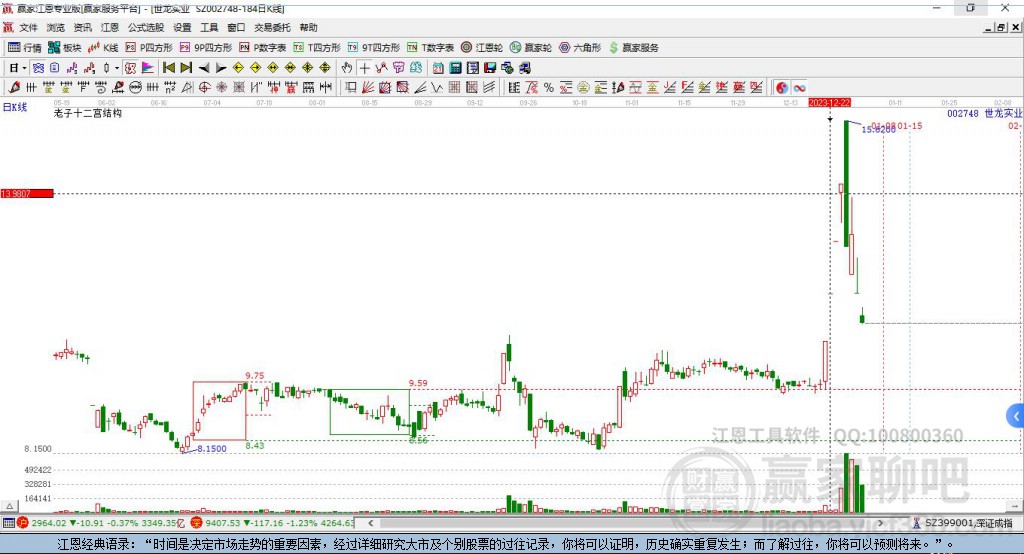Open the P数字表 tool
Viewport: 1024px width, 554px height.
click(x=263, y=48)
